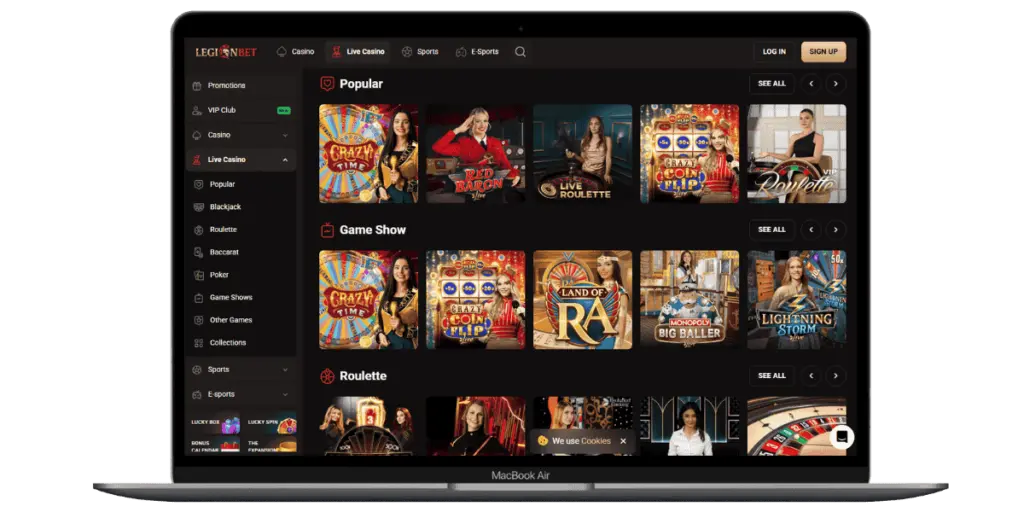The image size is (1024, 512).
Task: Open Crazy Coin Flip in Popular row
Action: point(690,153)
